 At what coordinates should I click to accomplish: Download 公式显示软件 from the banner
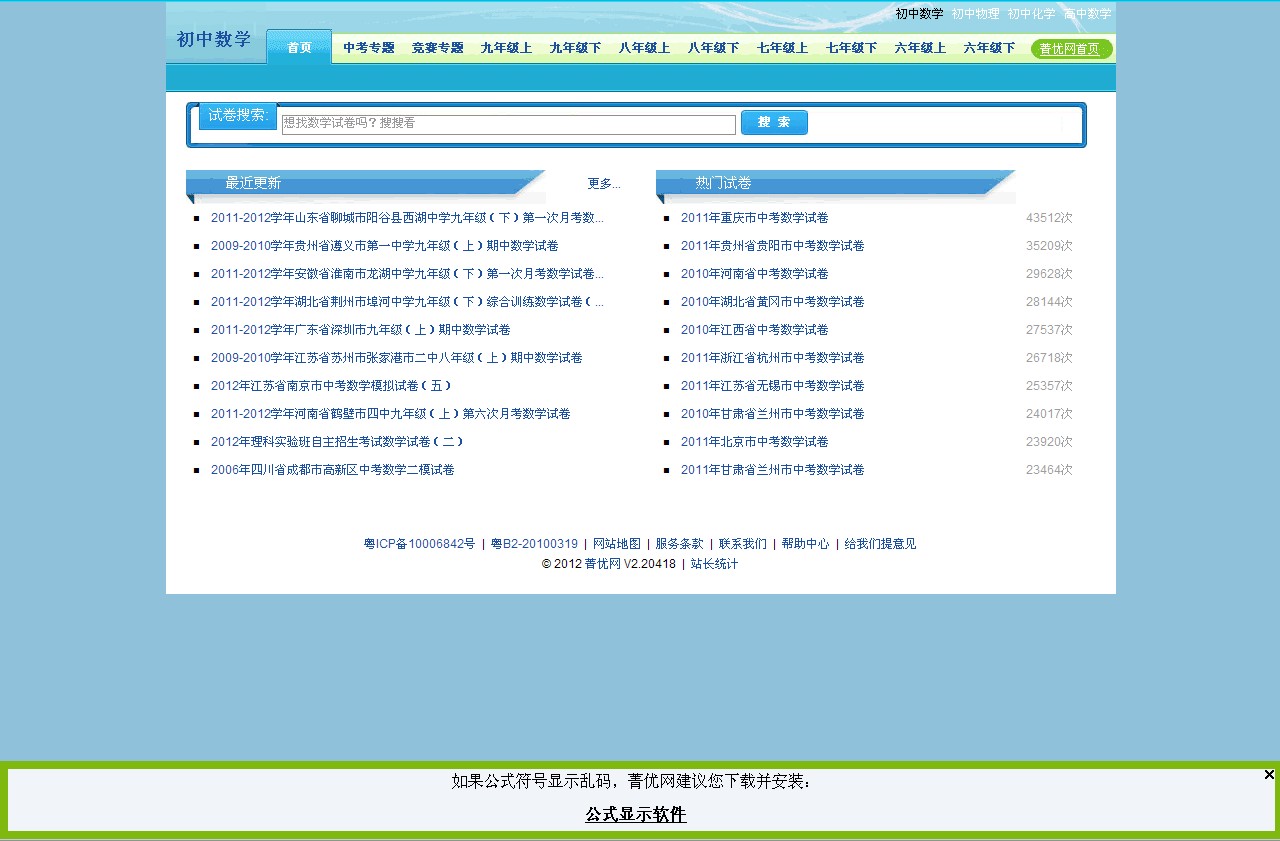pos(636,815)
